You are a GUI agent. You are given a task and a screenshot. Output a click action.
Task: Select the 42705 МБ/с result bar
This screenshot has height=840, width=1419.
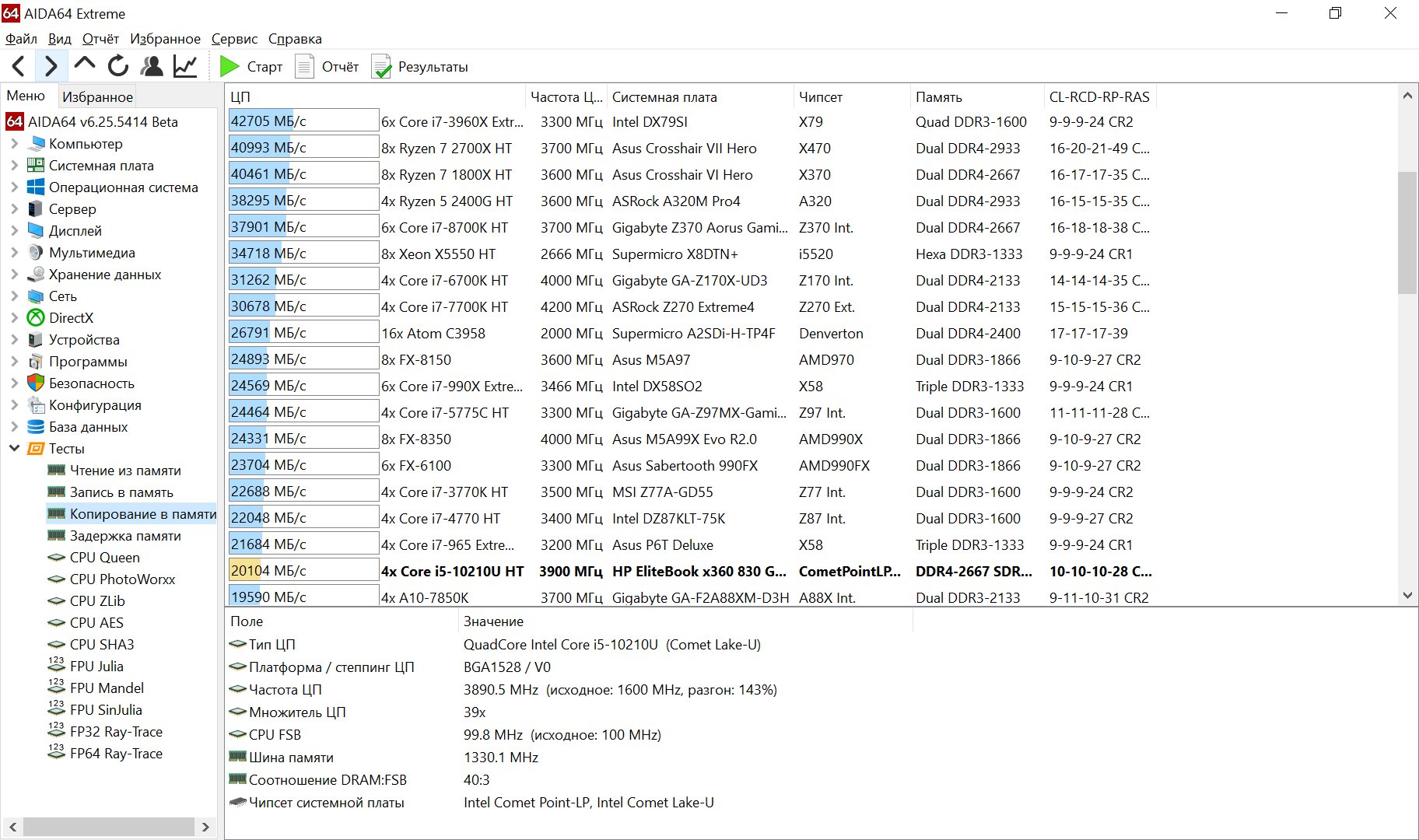click(303, 121)
